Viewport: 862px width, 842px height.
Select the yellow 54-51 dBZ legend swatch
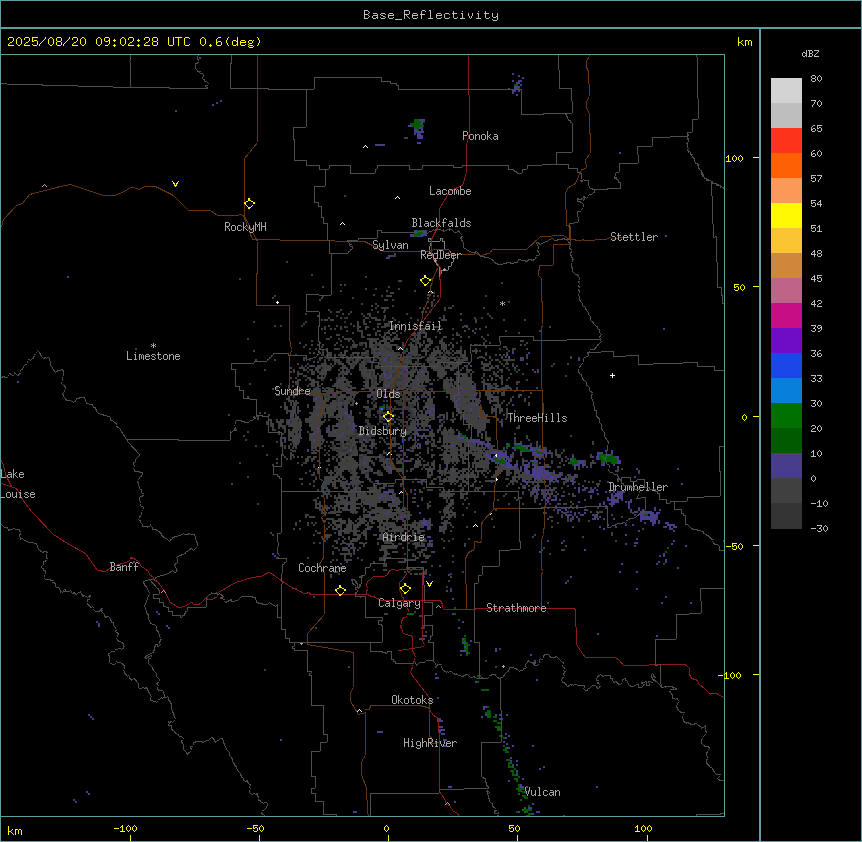click(x=786, y=215)
